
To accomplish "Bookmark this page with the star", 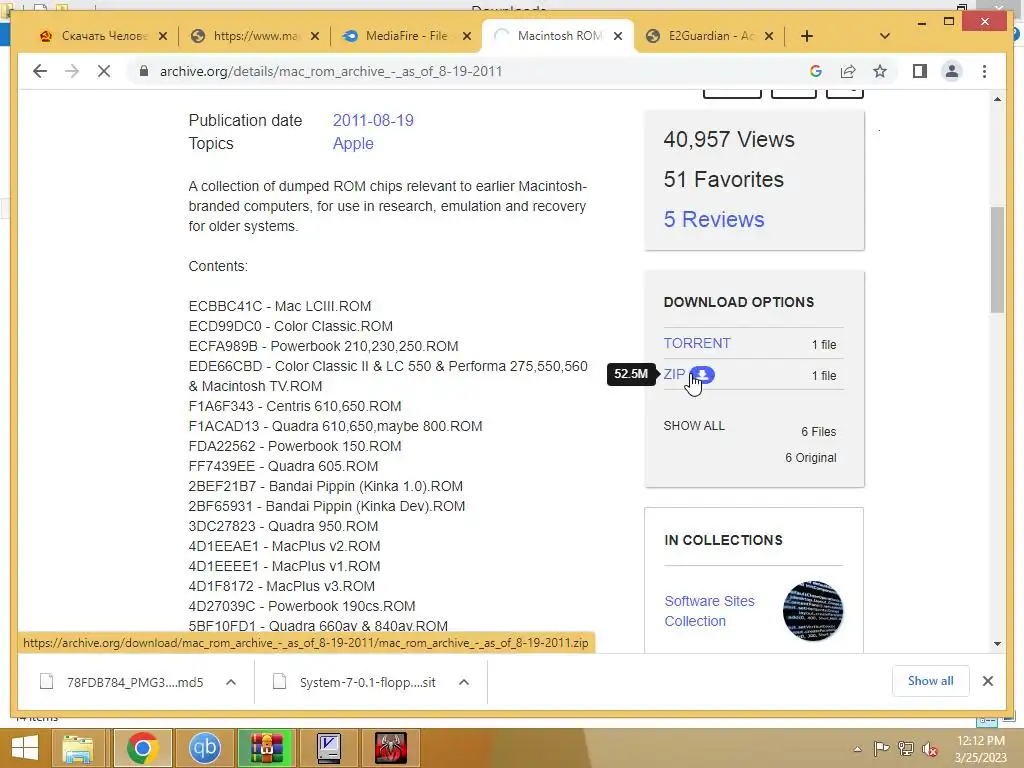I will point(880,71).
